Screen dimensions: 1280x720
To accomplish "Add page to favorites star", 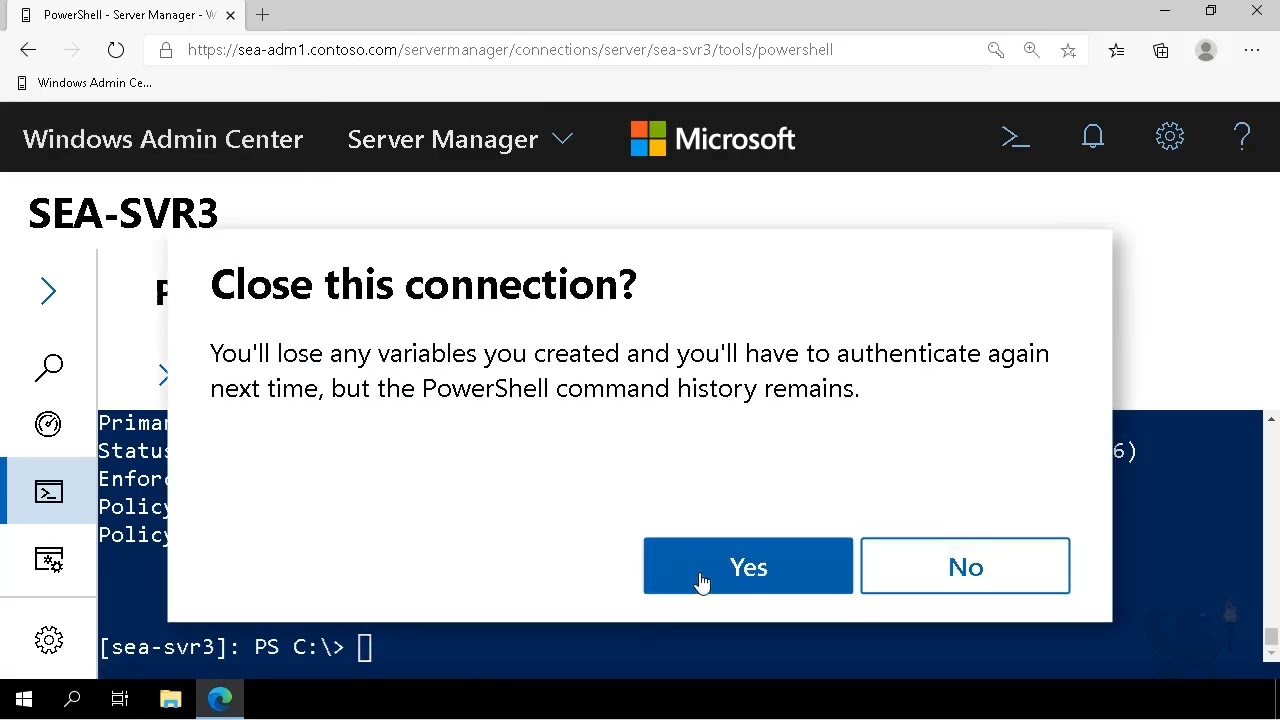I will click(1068, 50).
